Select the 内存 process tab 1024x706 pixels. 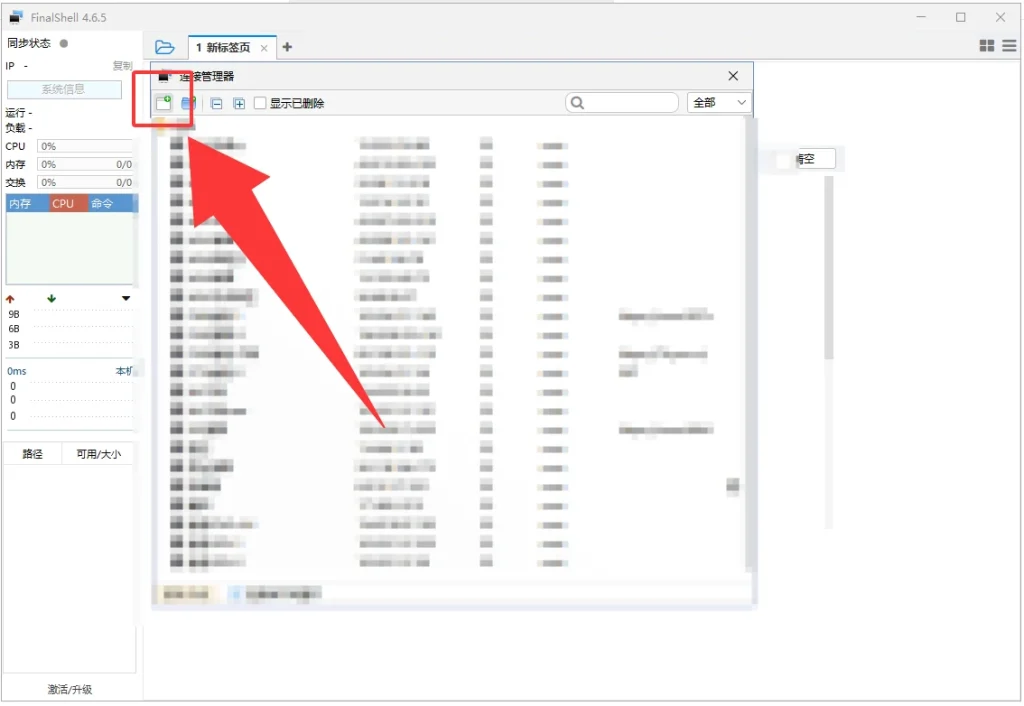point(27,203)
